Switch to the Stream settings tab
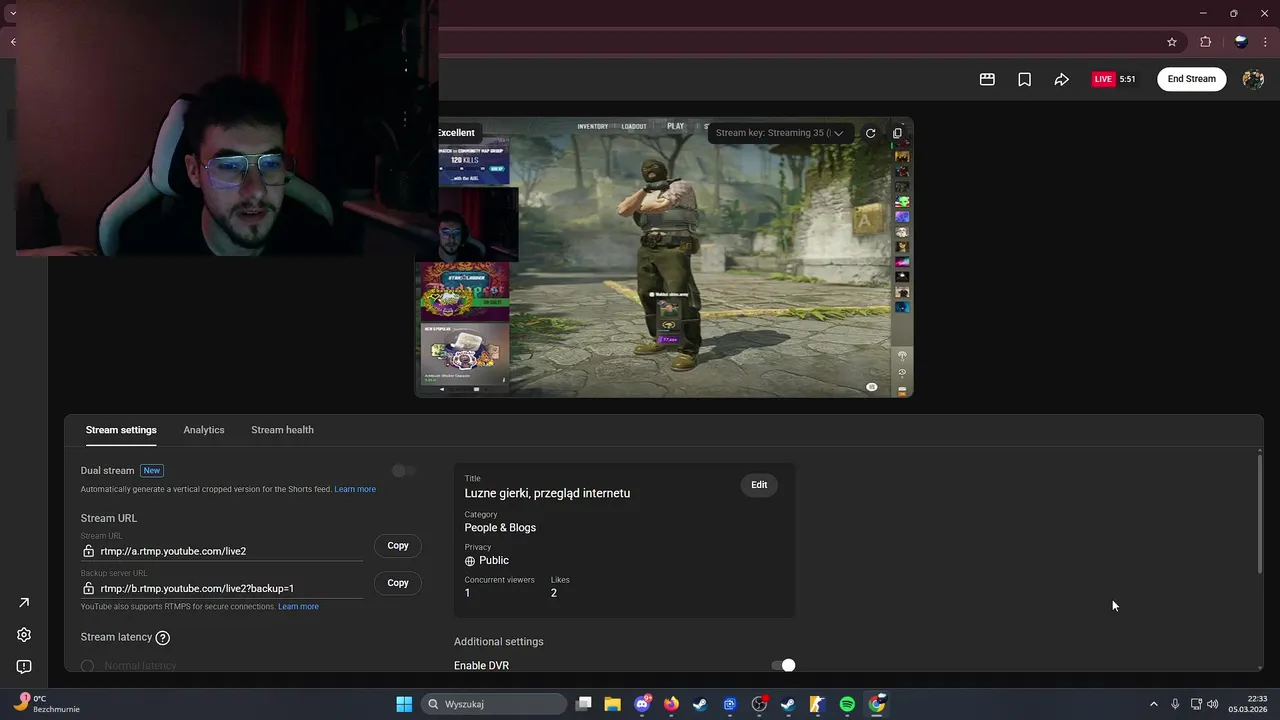The image size is (1280, 720). tap(121, 430)
